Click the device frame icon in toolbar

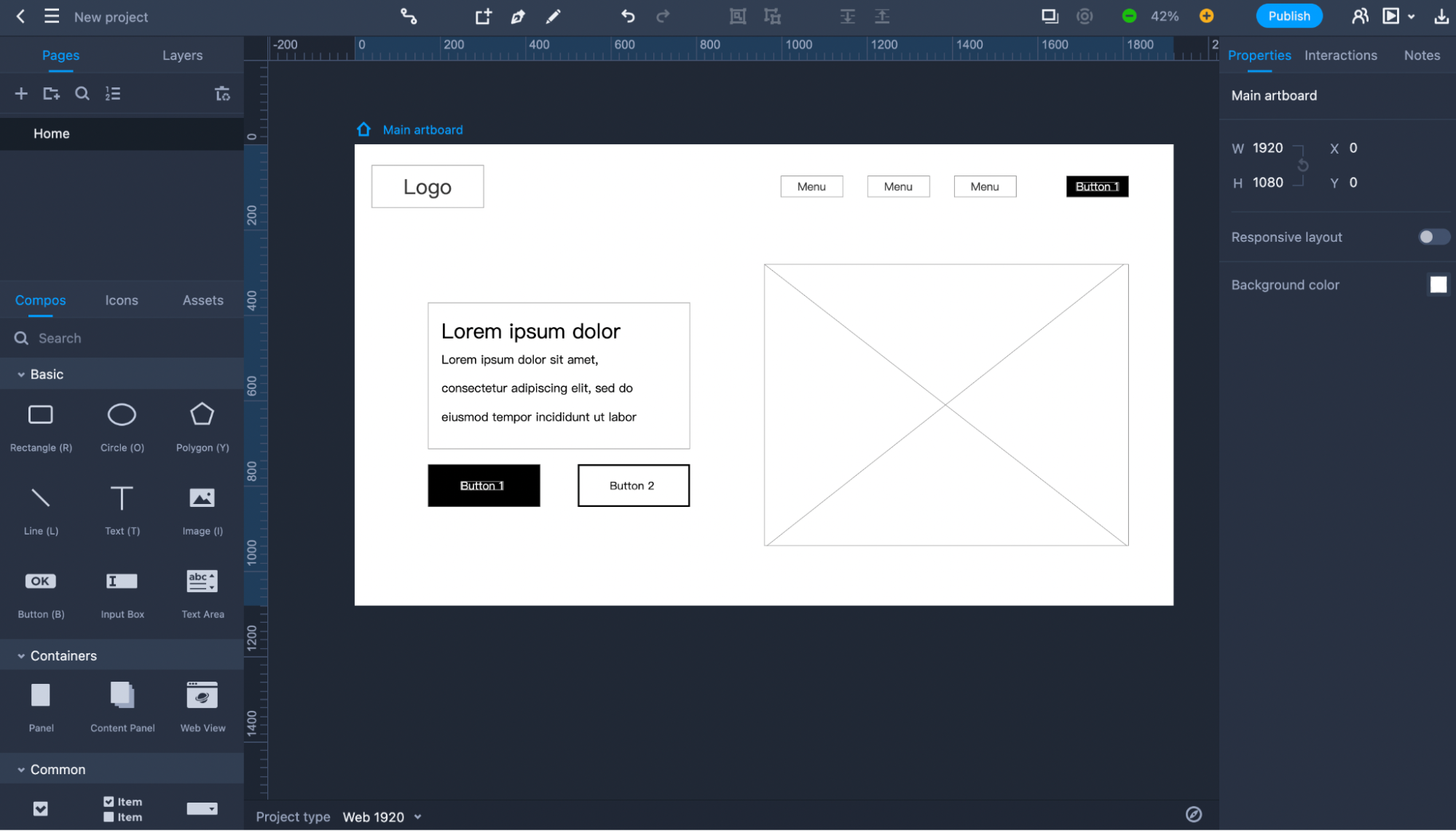pos(1050,16)
